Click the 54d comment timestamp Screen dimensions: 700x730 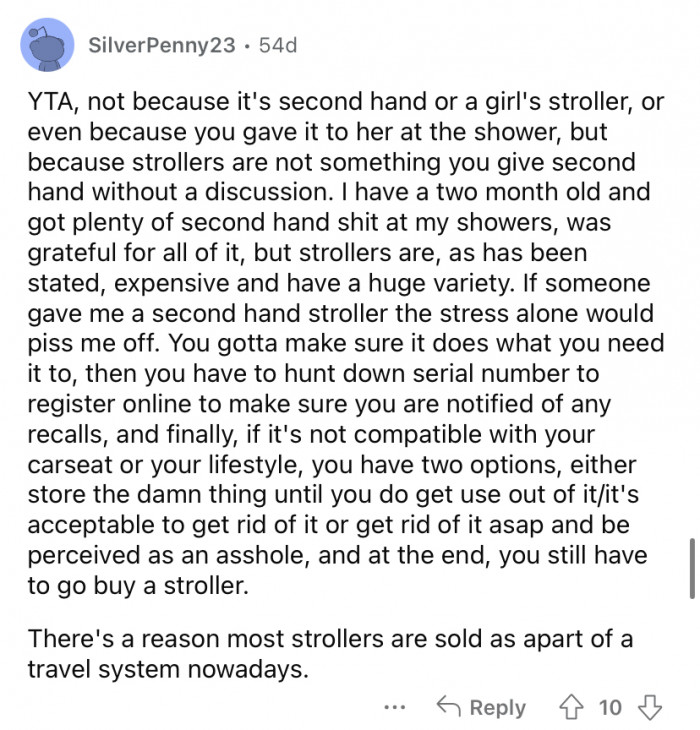tap(277, 45)
